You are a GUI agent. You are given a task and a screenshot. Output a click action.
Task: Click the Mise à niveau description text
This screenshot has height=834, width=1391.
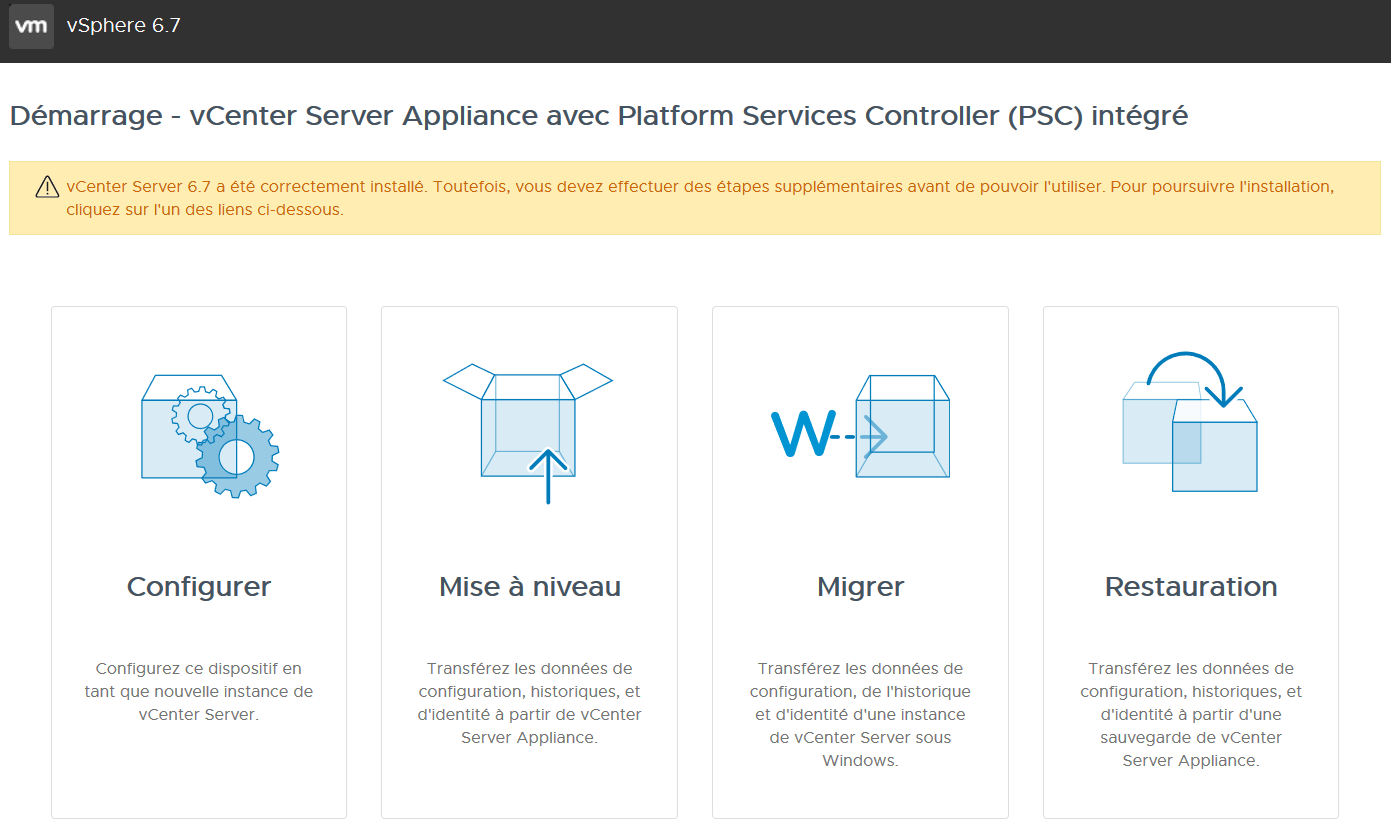click(x=530, y=703)
